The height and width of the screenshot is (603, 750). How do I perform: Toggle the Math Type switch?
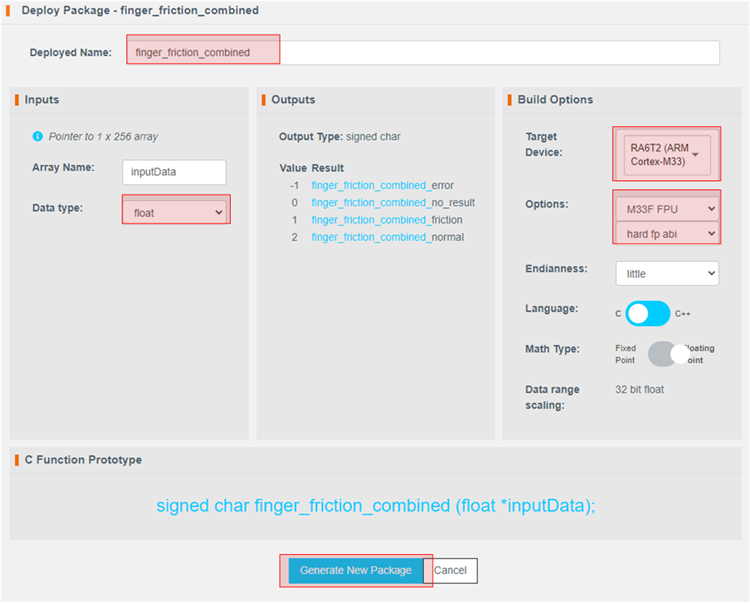pos(670,354)
